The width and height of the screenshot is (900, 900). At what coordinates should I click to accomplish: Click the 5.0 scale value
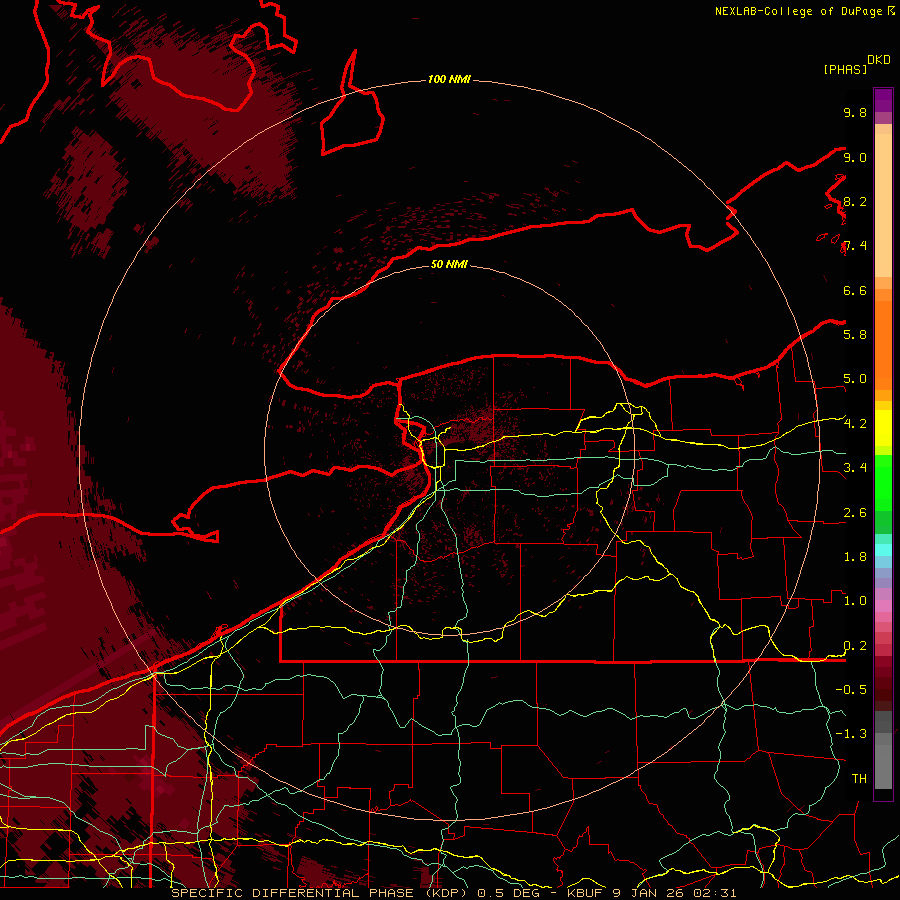pyautogui.click(x=855, y=379)
